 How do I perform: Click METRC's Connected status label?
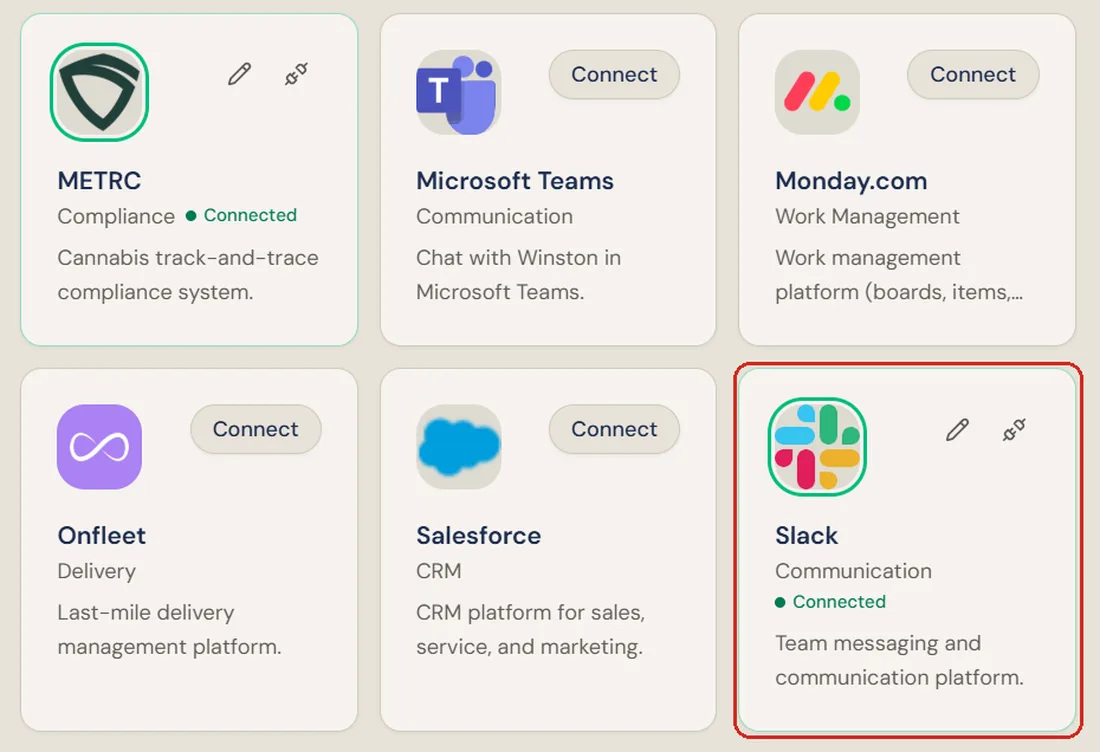tap(241, 215)
